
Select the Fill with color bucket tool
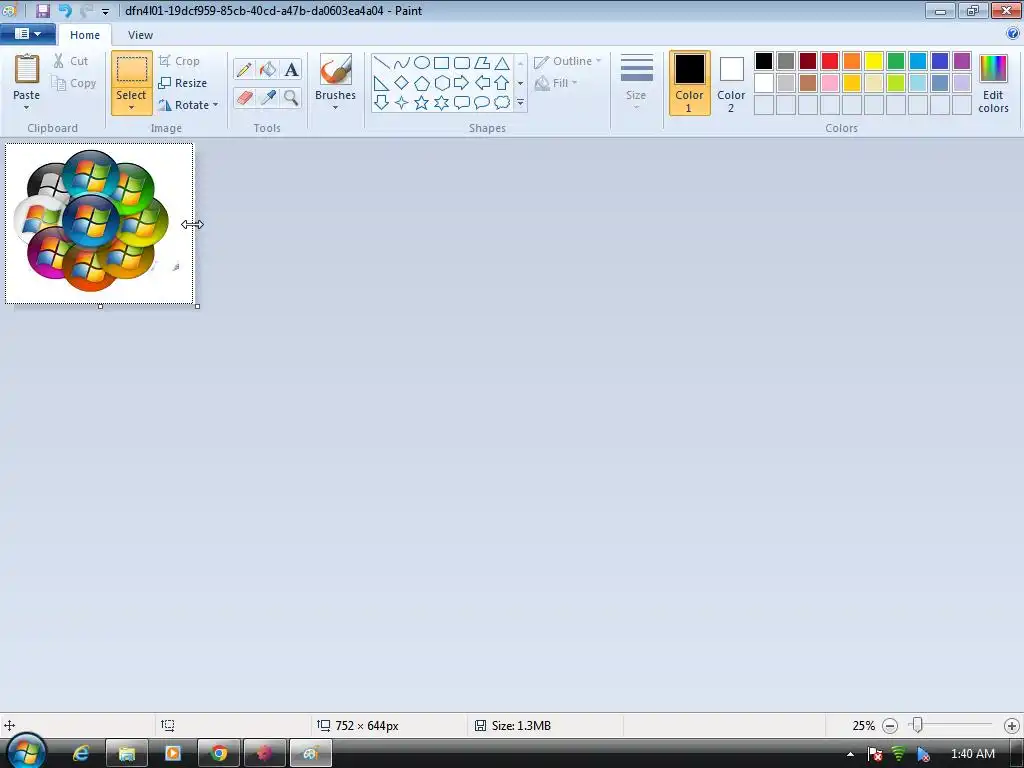[x=268, y=69]
